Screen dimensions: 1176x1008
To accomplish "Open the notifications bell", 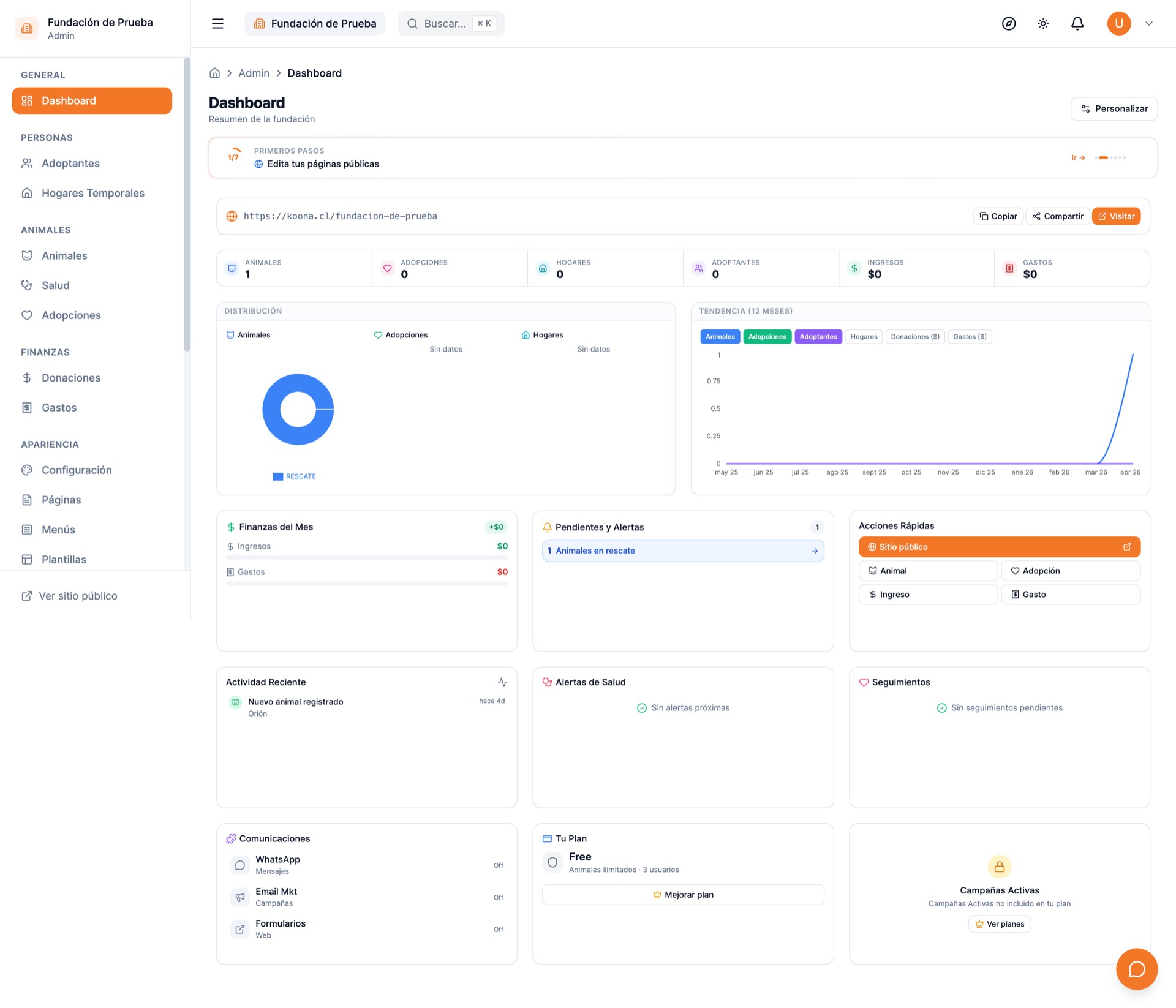I will point(1077,23).
